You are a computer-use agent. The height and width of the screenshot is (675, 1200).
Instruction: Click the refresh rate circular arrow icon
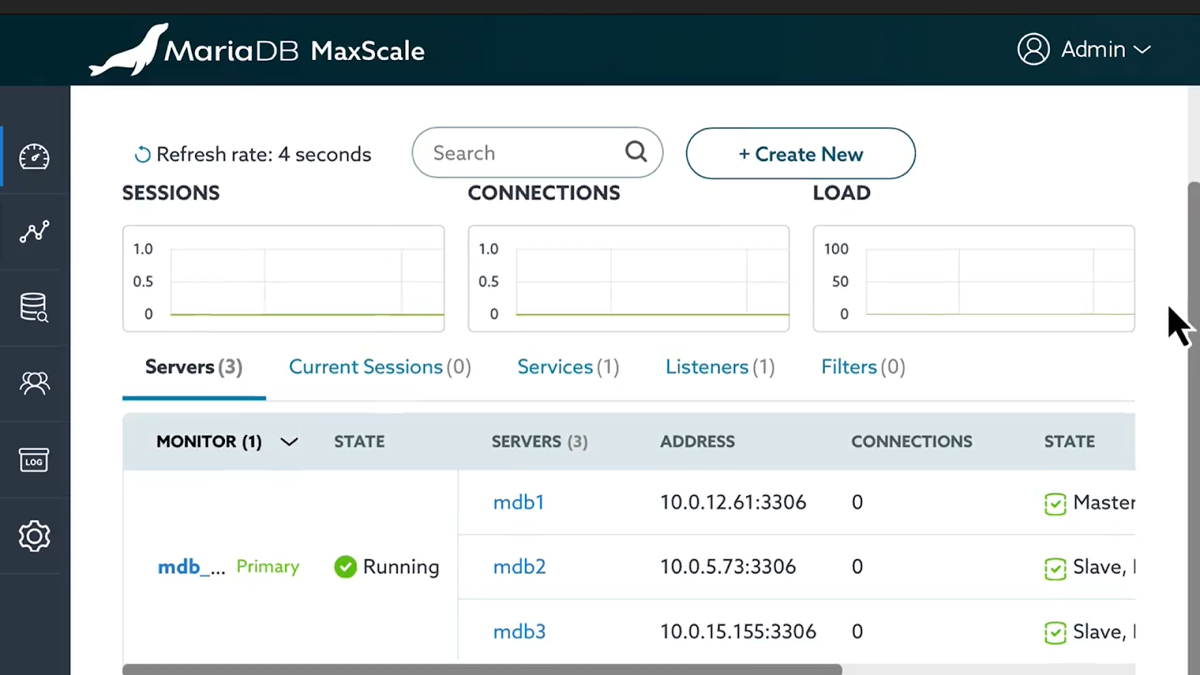(140, 153)
